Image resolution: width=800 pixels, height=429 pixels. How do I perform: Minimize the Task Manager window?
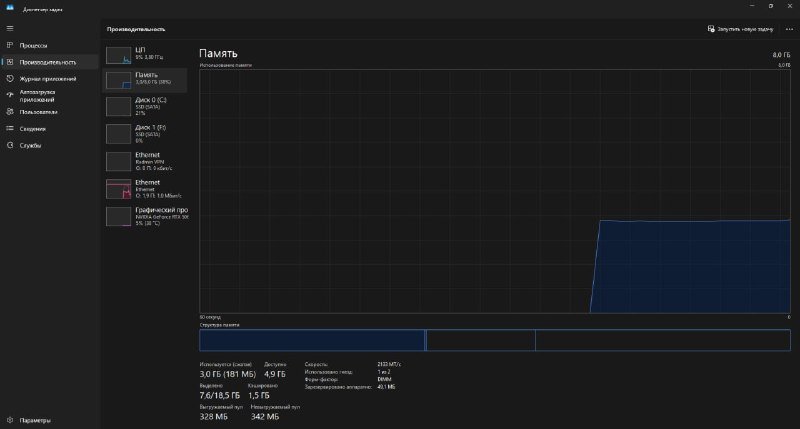coord(752,6)
